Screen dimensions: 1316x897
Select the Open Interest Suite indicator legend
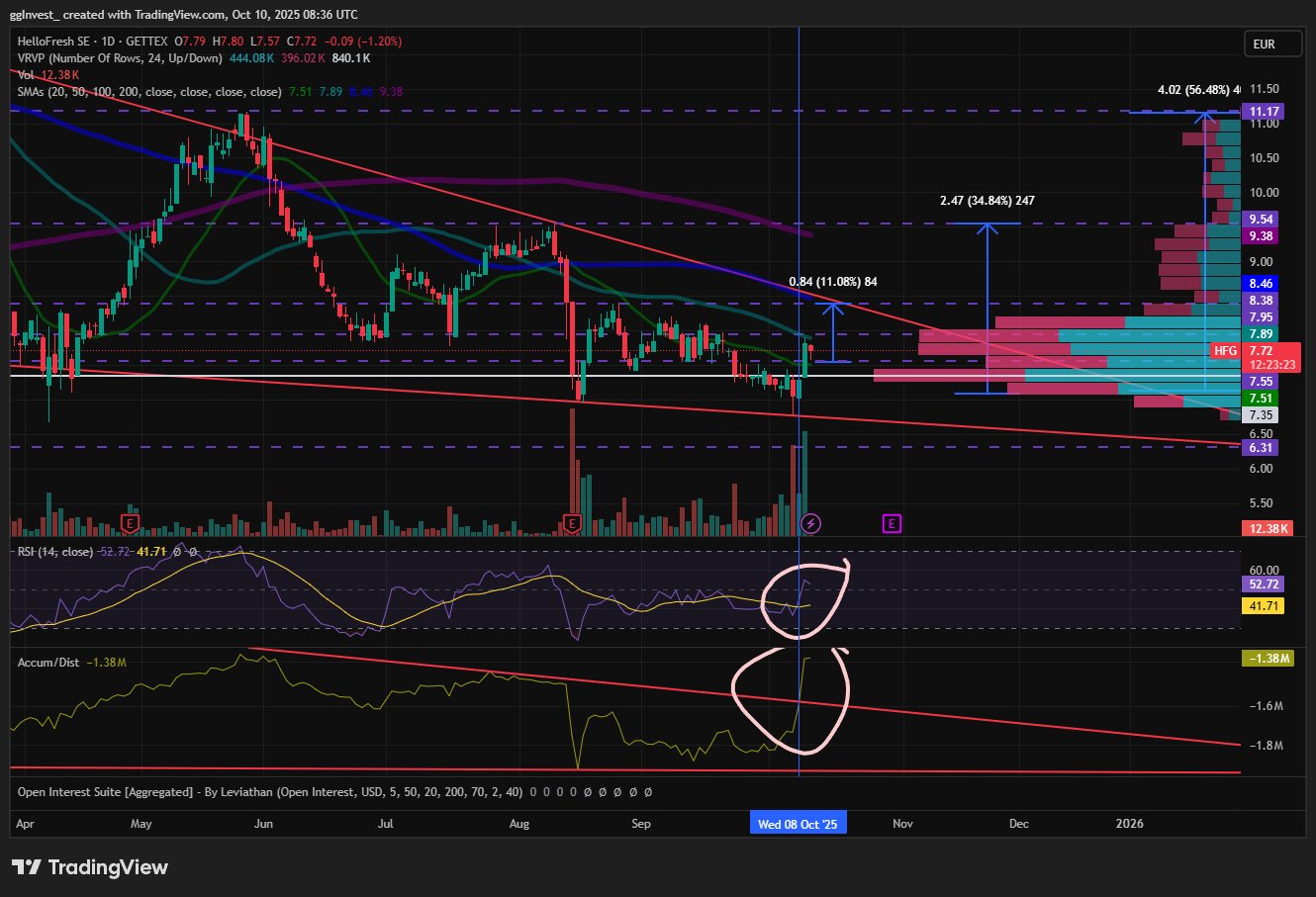(271, 792)
